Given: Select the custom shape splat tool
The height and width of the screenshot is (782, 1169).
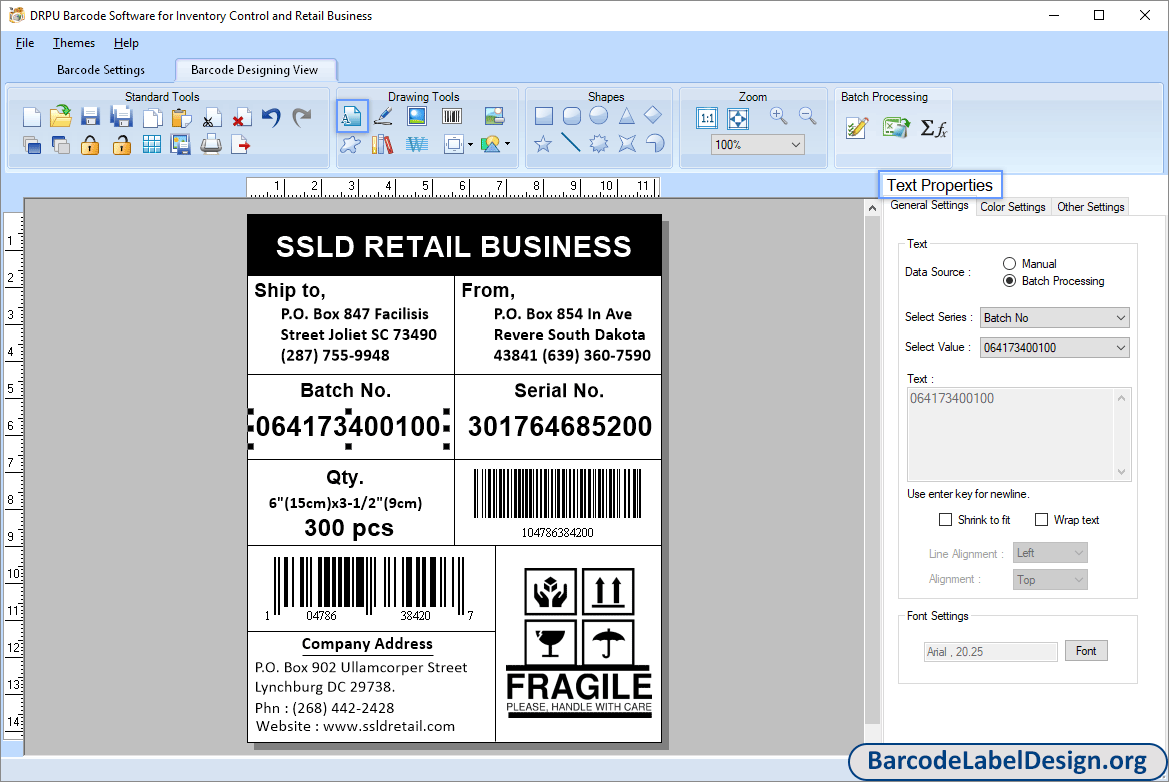Looking at the screenshot, I should (x=350, y=145).
